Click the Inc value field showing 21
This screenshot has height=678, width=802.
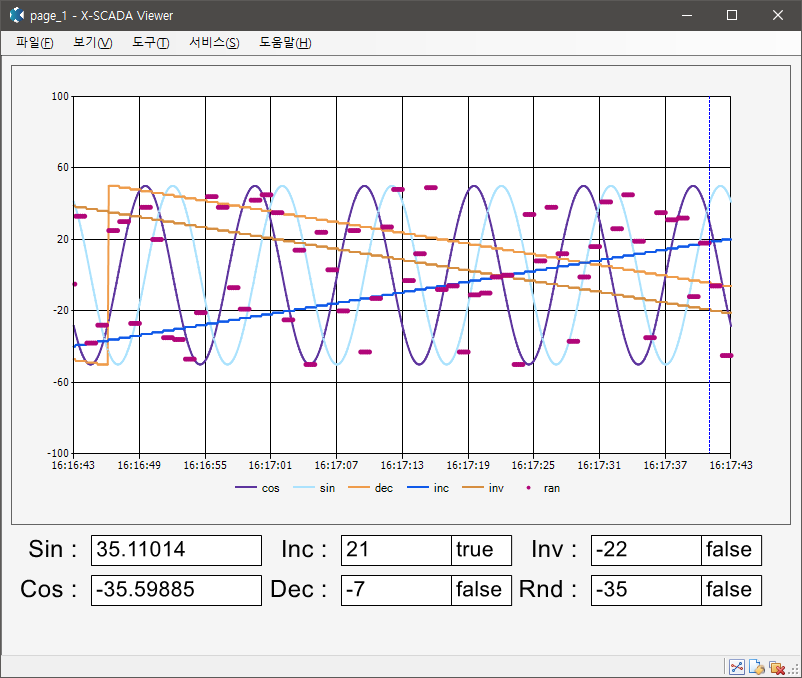click(x=396, y=550)
